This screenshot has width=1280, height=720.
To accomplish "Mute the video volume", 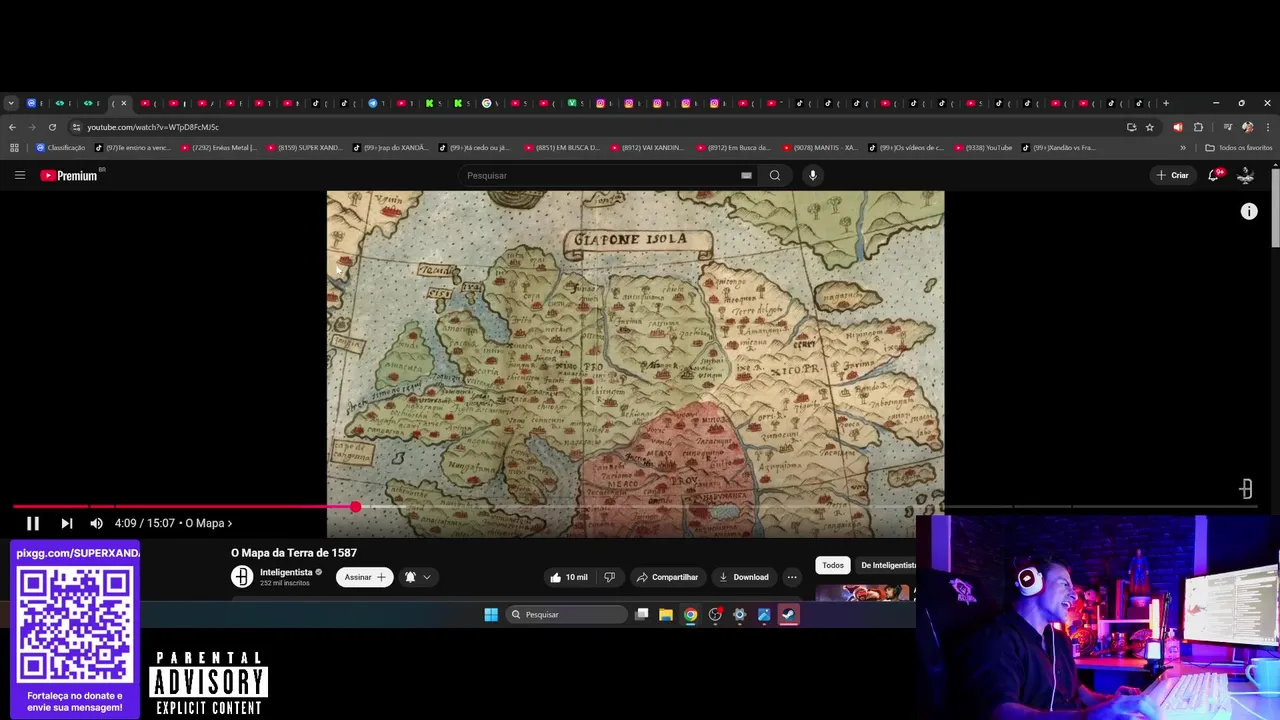I will [96, 523].
